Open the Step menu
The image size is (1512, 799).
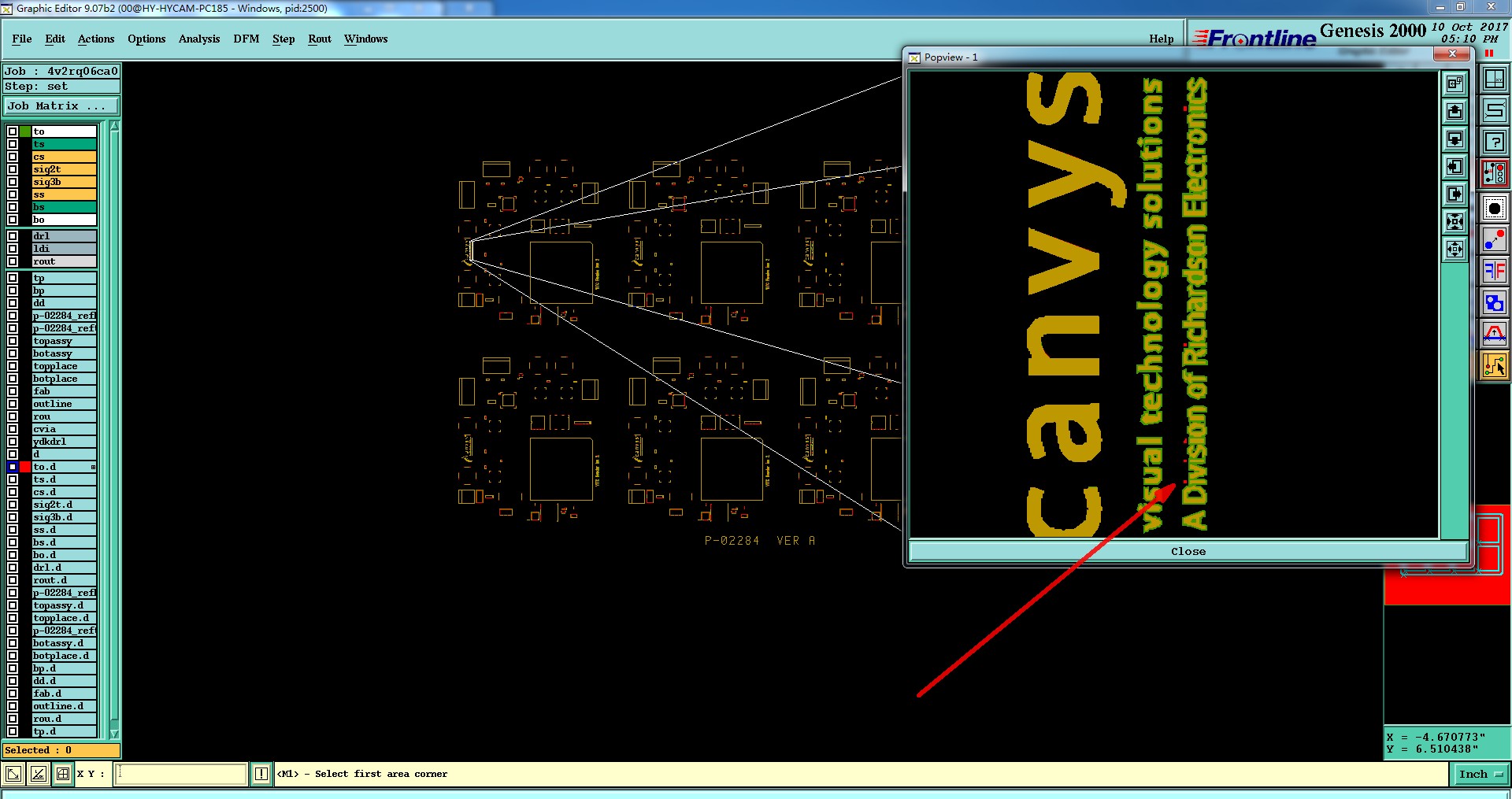click(x=283, y=39)
